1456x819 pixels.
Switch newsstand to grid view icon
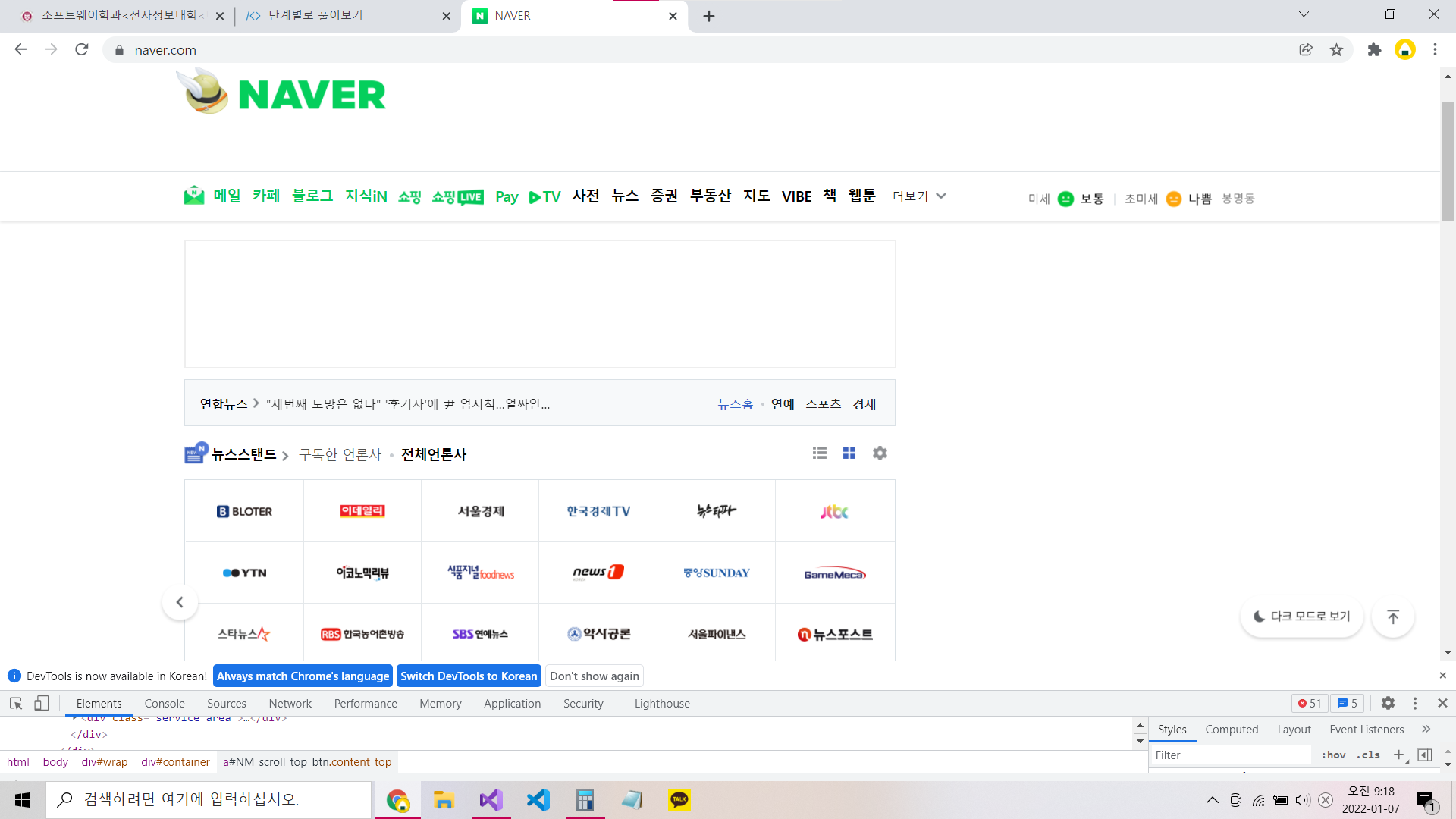[x=849, y=453]
